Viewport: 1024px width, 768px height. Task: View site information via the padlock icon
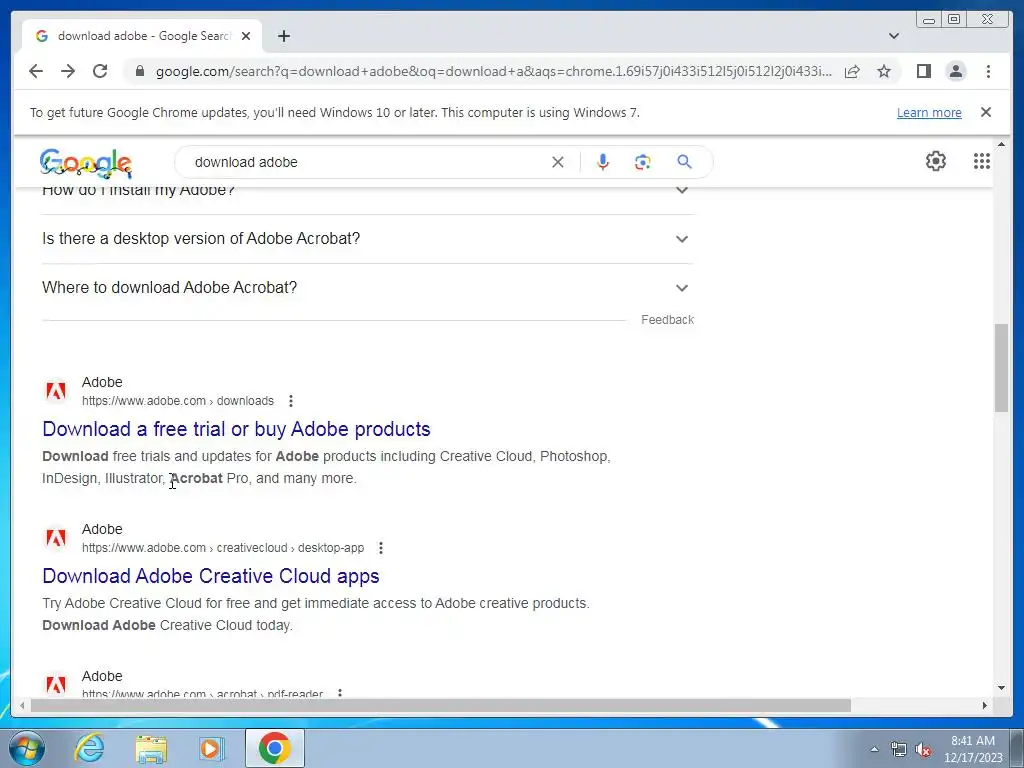(139, 71)
